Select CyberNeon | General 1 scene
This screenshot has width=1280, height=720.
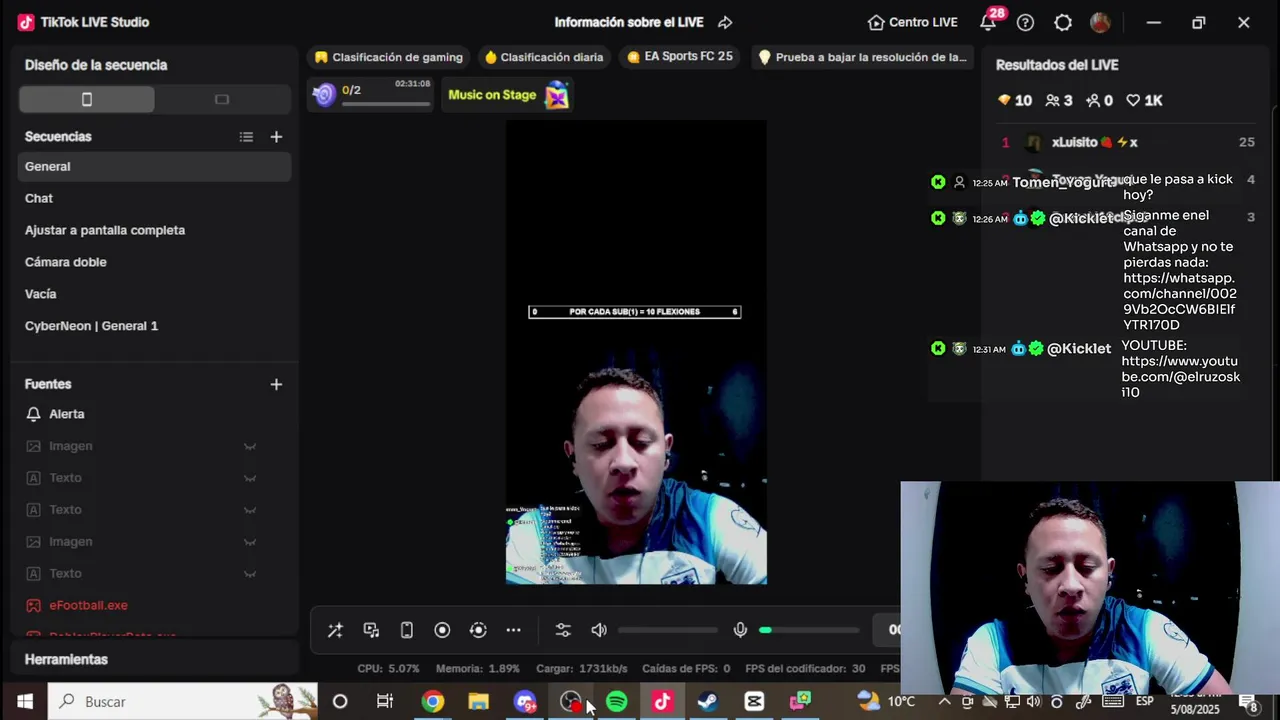[154, 326]
